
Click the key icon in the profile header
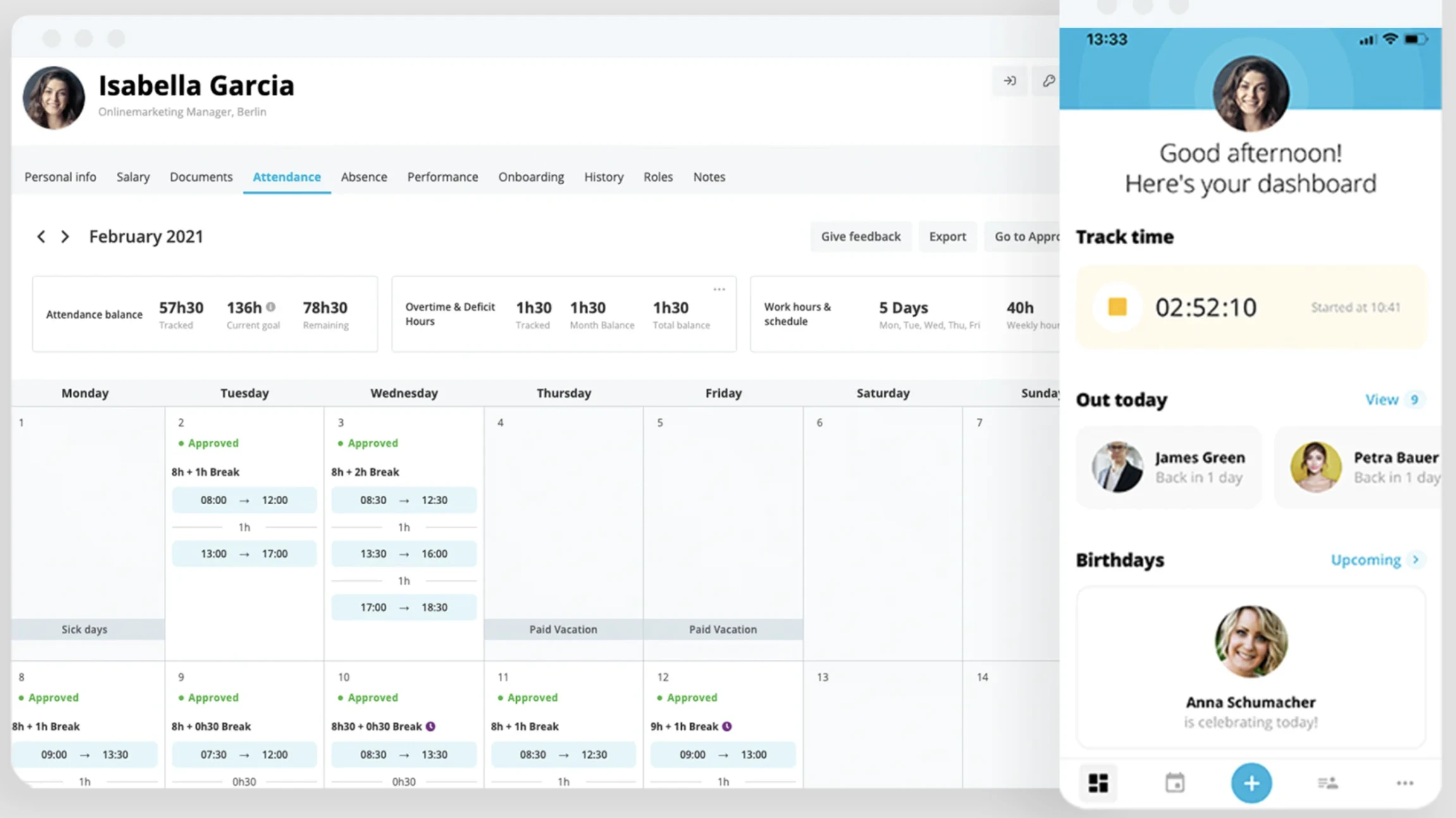(x=1048, y=81)
